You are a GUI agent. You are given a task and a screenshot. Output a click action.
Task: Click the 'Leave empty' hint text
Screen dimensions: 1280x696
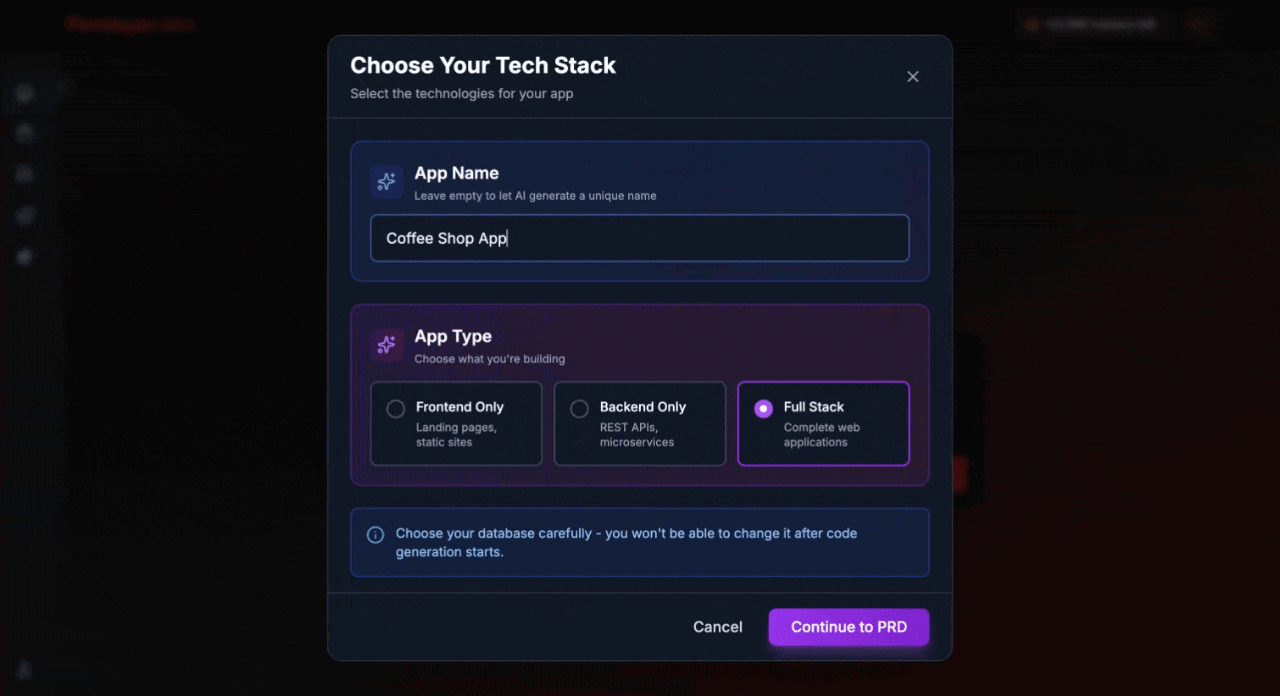coord(535,196)
